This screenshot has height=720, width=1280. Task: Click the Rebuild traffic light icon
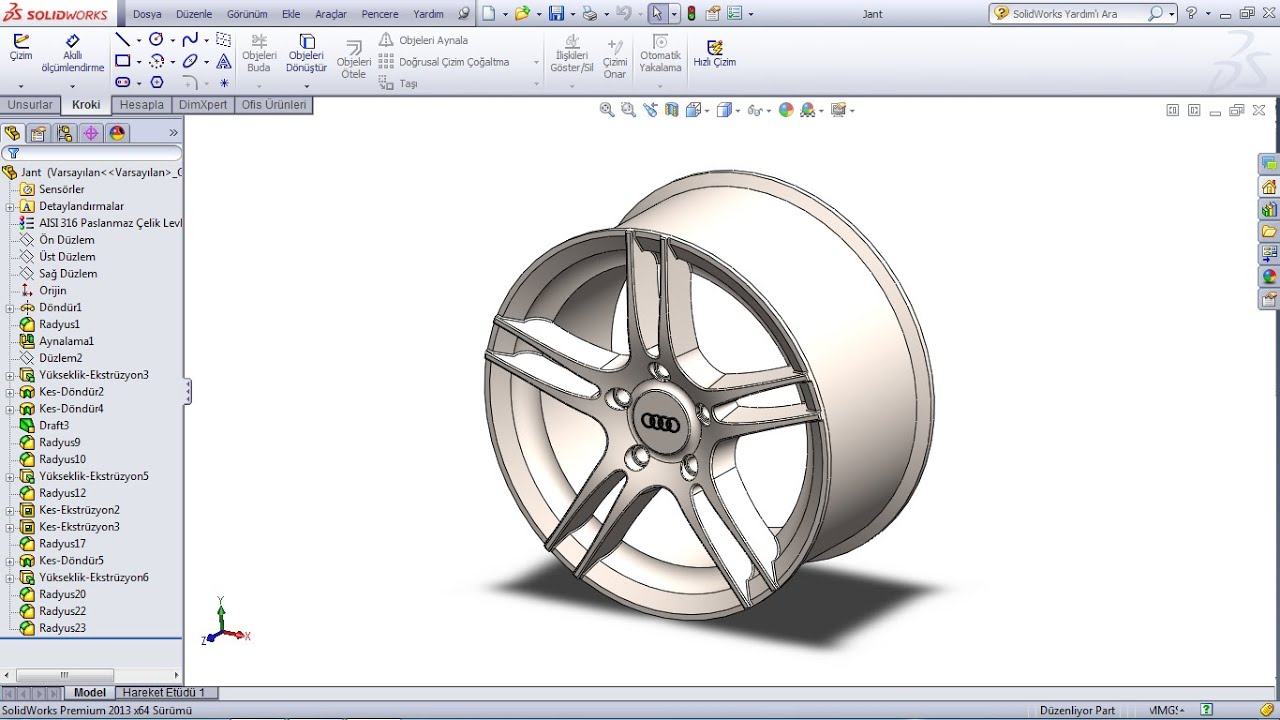691,14
